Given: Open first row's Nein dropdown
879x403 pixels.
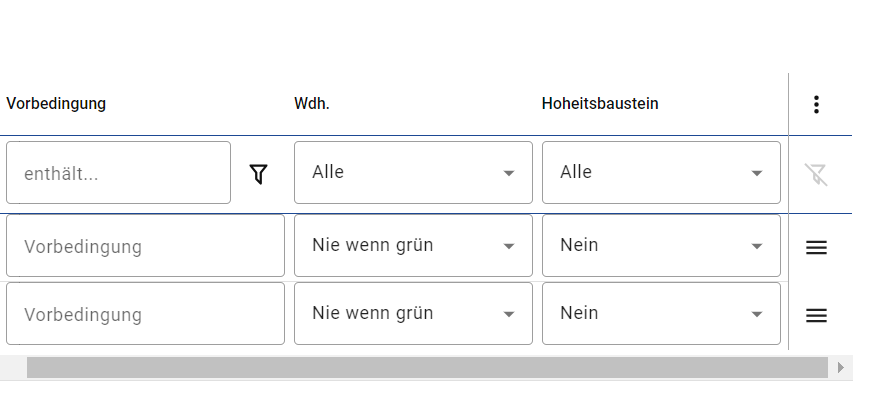Looking at the screenshot, I should tap(661, 245).
